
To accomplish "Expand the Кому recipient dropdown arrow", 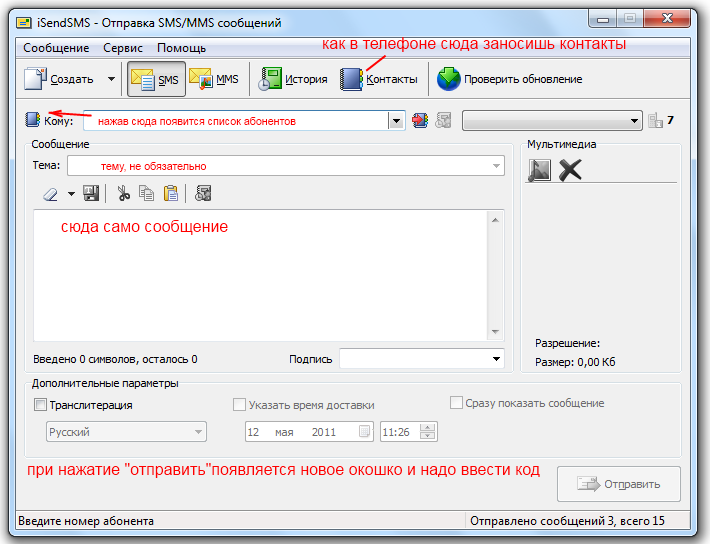I will click(x=396, y=121).
